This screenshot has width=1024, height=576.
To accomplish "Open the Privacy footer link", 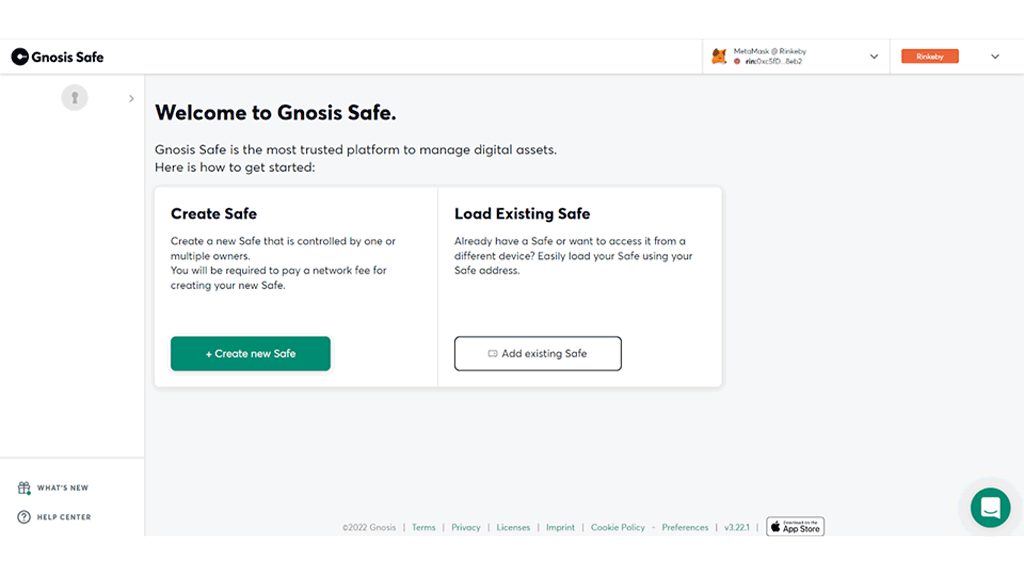I will [x=466, y=528].
